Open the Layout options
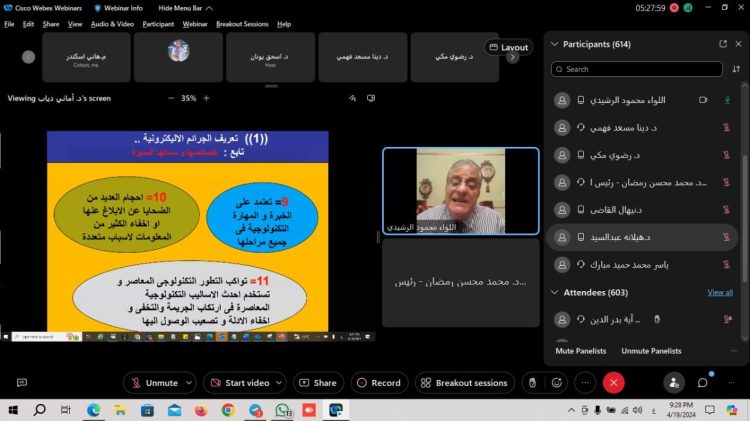This screenshot has height=421, width=750. click(508, 47)
